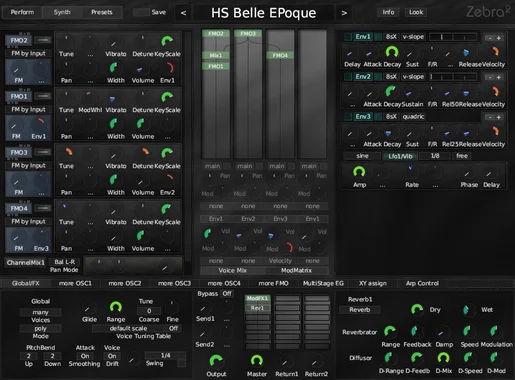Toggle the FMO2 enable switch
This screenshot has height=380, width=515.
(43, 40)
